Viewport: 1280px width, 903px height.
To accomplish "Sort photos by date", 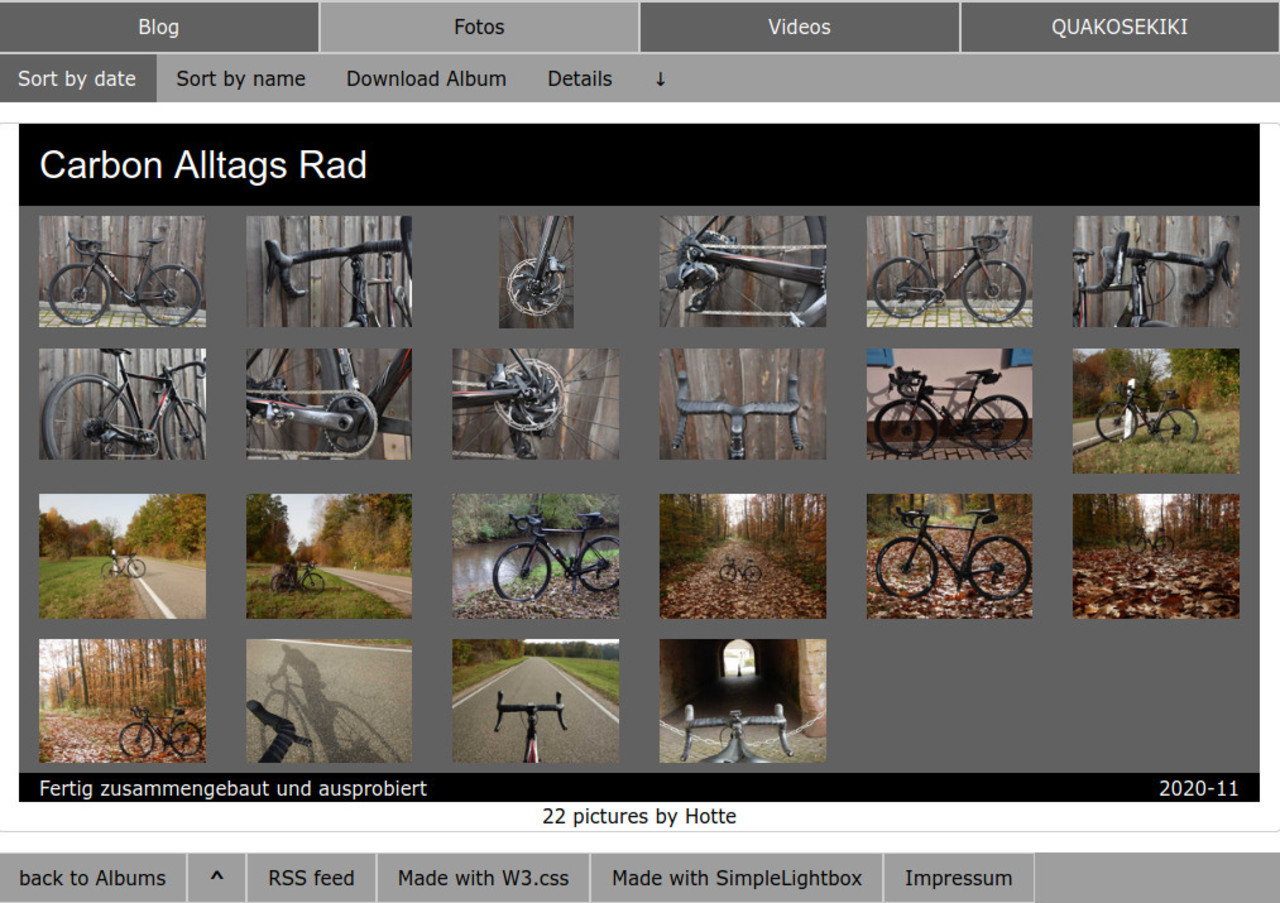I will point(77,79).
